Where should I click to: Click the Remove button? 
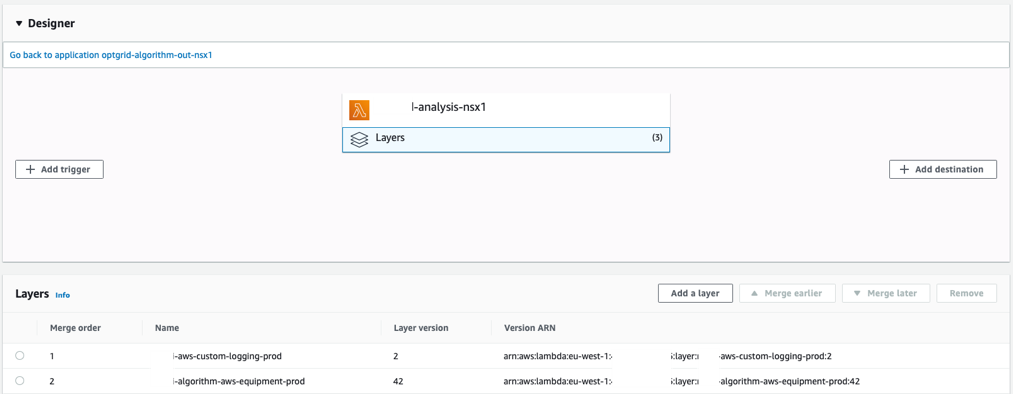[x=966, y=293]
